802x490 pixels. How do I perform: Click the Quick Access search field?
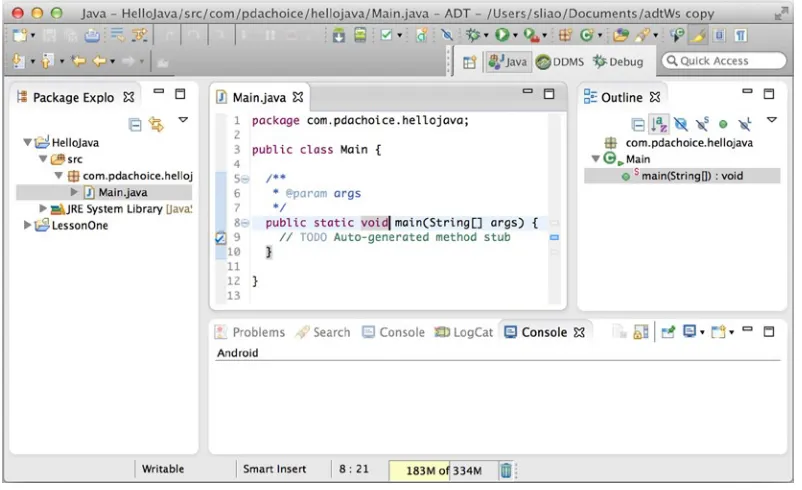pyautogui.click(x=724, y=61)
